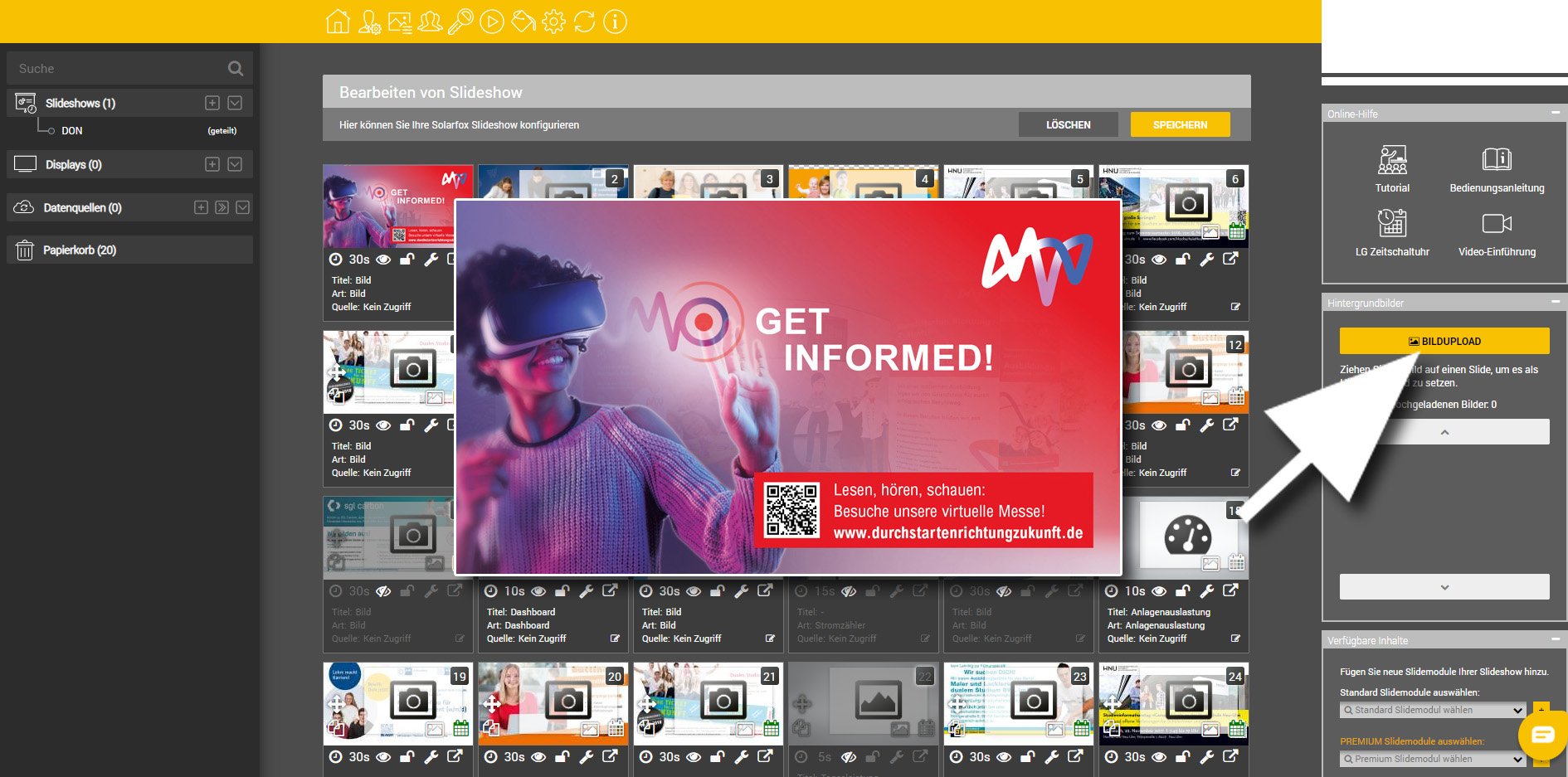Toggle the lock on slide 24

[x=1183, y=756]
